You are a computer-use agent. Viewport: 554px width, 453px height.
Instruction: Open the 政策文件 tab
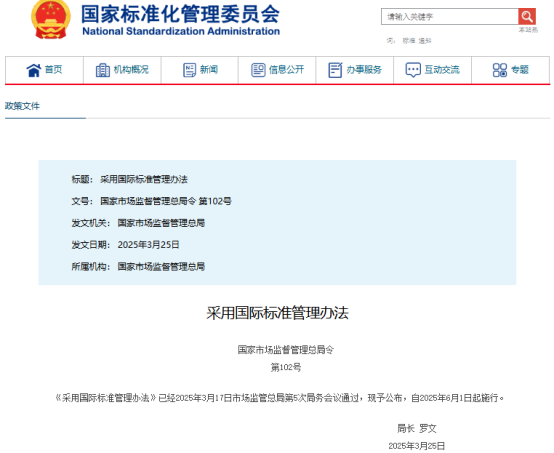pos(22,106)
